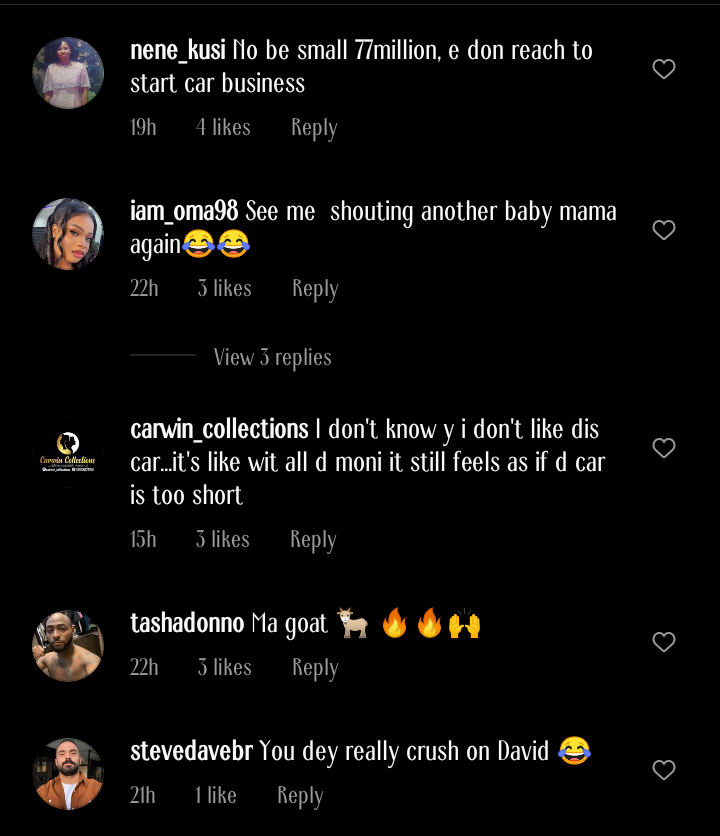Screen dimensions: 720x836
Task: Reply to carwin_collections' comment
Action: (313, 539)
